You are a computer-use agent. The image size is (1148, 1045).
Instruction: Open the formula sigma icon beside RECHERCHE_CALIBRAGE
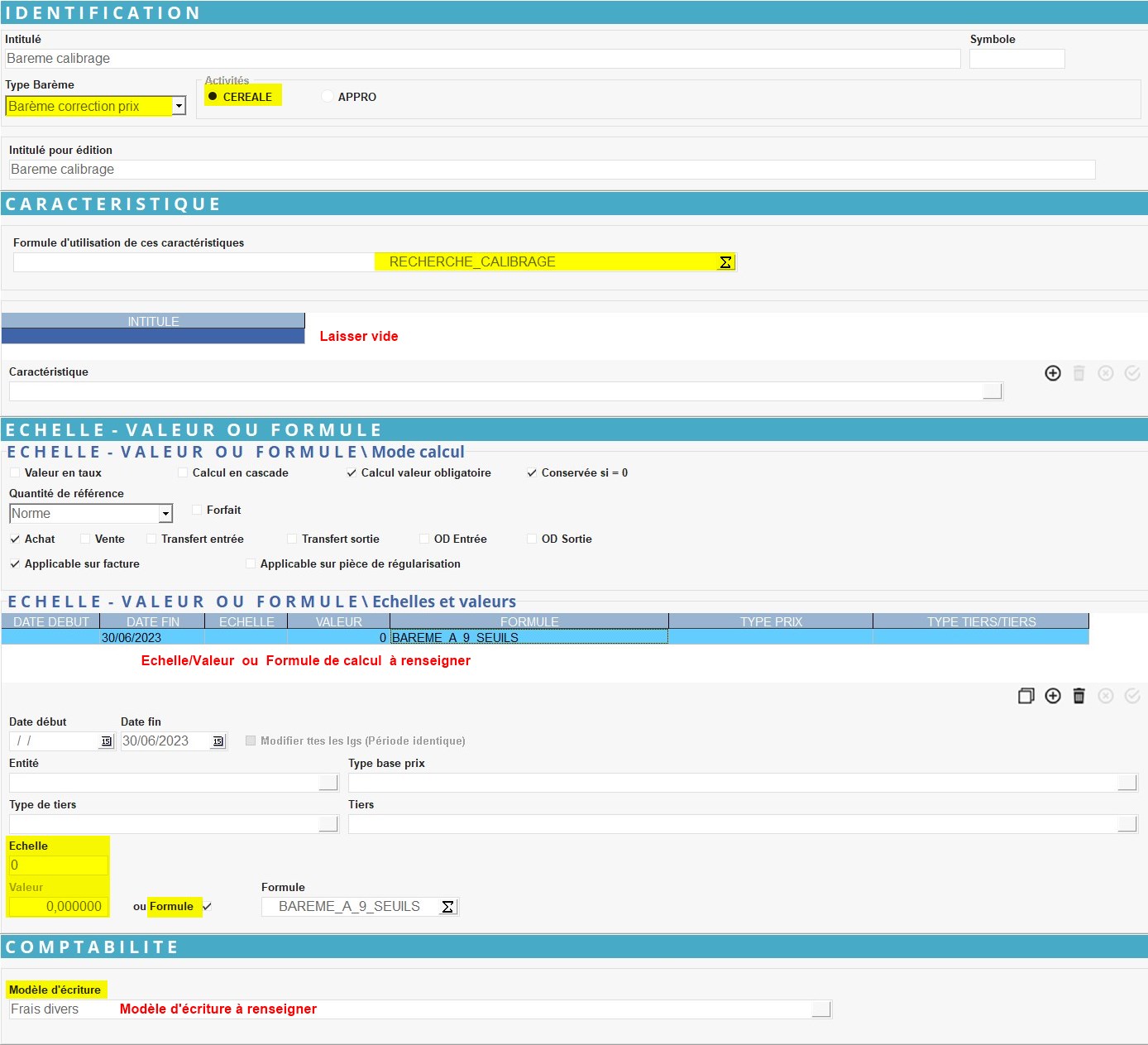pos(725,262)
